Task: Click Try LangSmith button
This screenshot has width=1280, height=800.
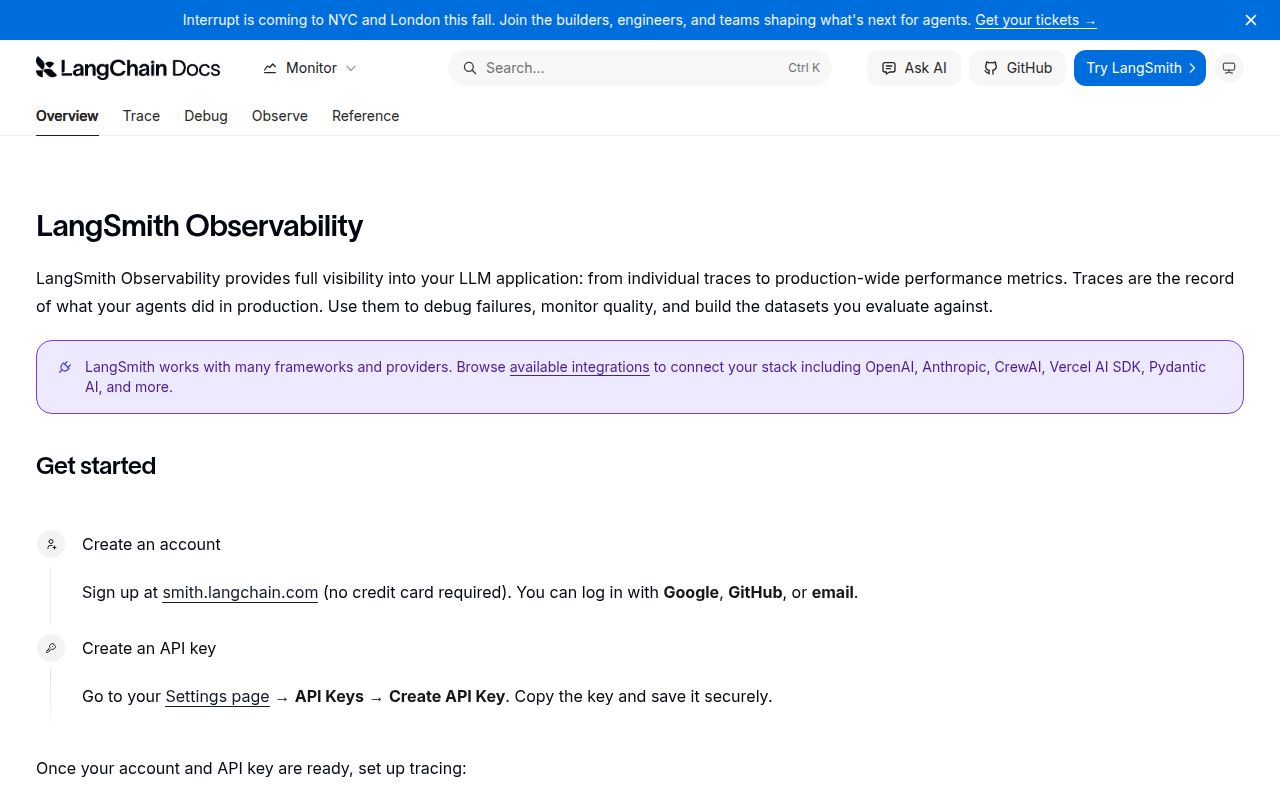Action: click(x=1140, y=68)
